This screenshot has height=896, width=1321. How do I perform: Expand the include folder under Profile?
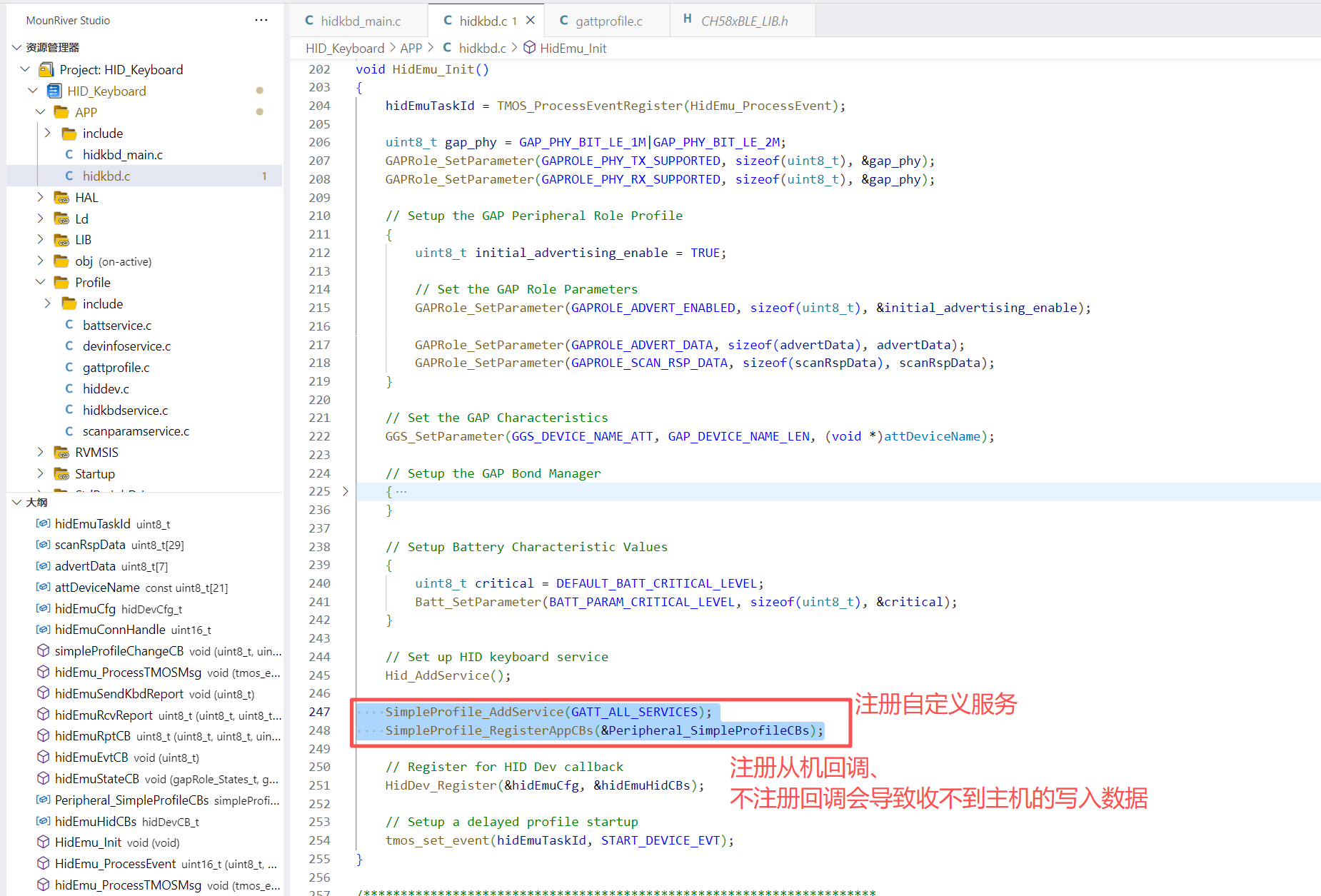pyautogui.click(x=48, y=303)
